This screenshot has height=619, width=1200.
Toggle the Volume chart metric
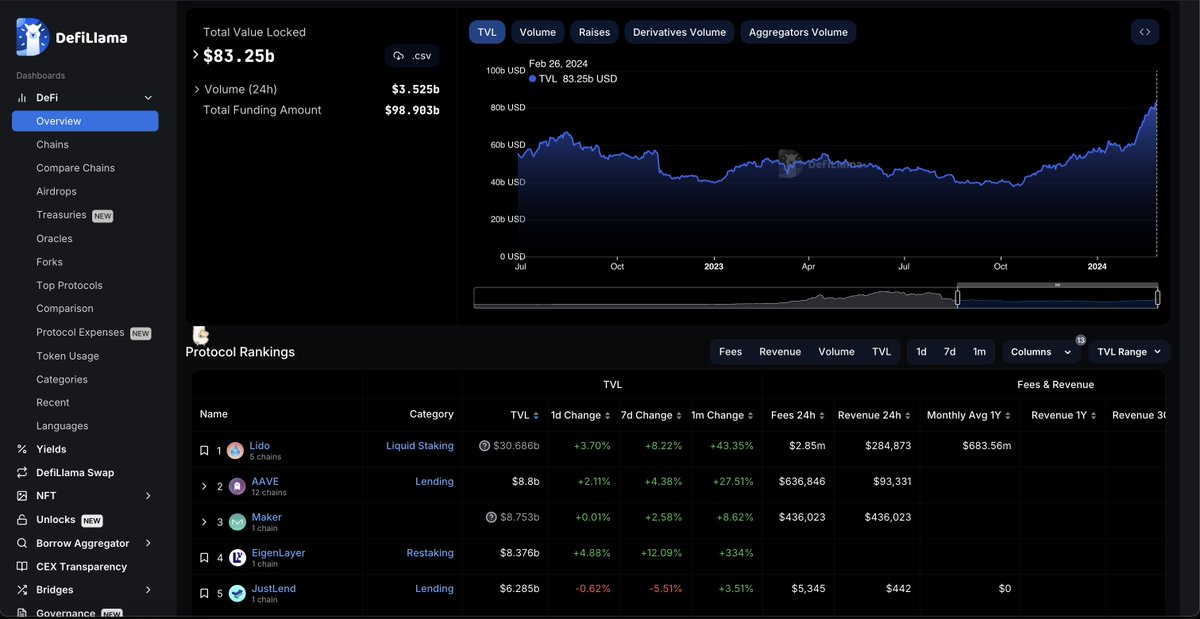(539, 32)
